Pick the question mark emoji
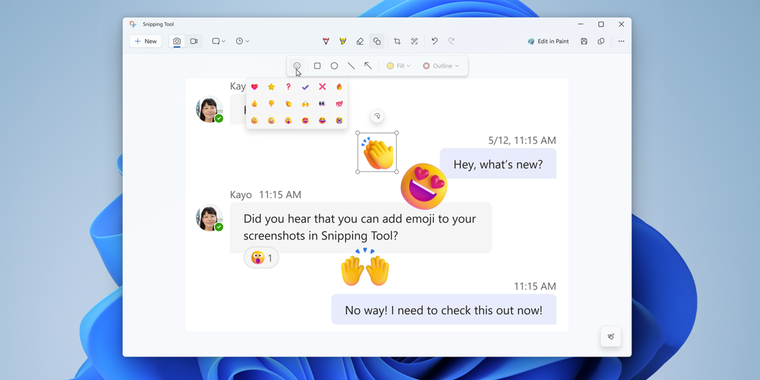 (x=288, y=87)
